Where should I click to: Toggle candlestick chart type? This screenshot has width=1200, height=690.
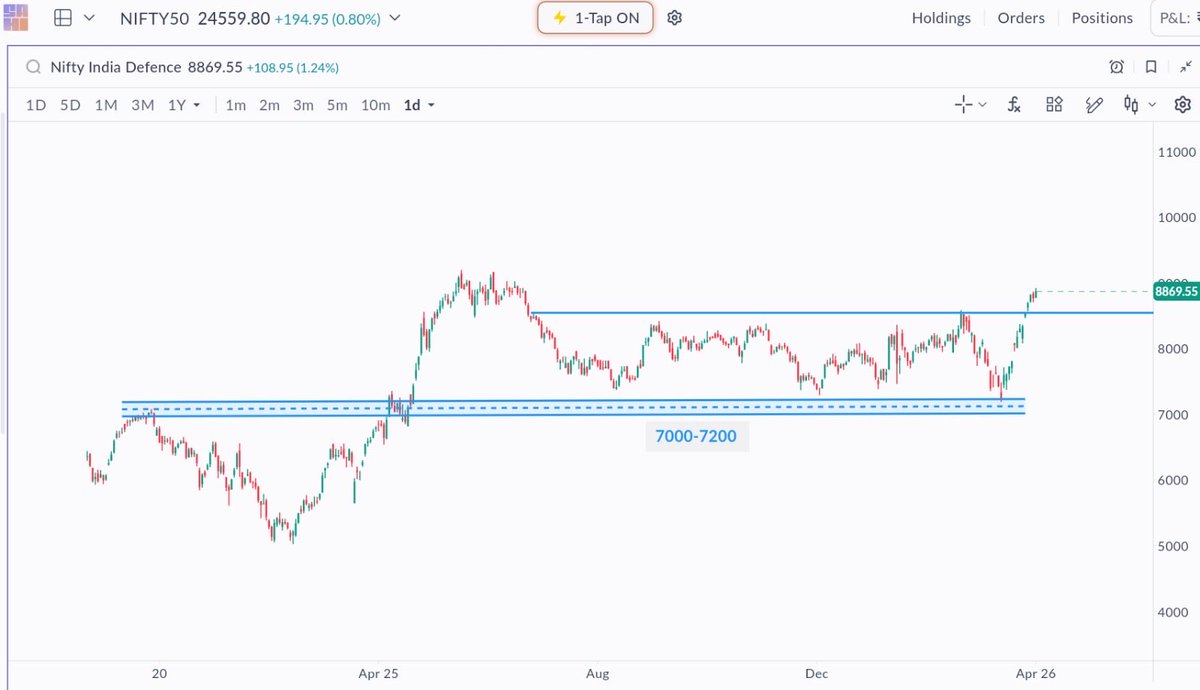click(1132, 104)
